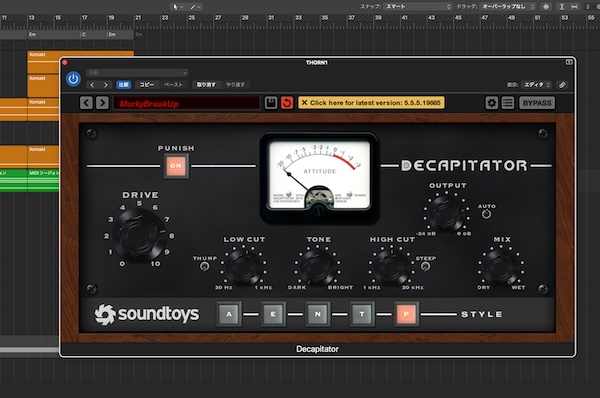
Task: Go to previous Logic plugin setting
Action: pos(92,85)
